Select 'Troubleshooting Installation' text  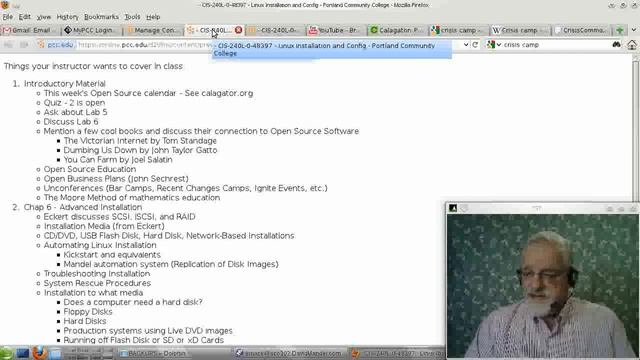click(x=97, y=273)
